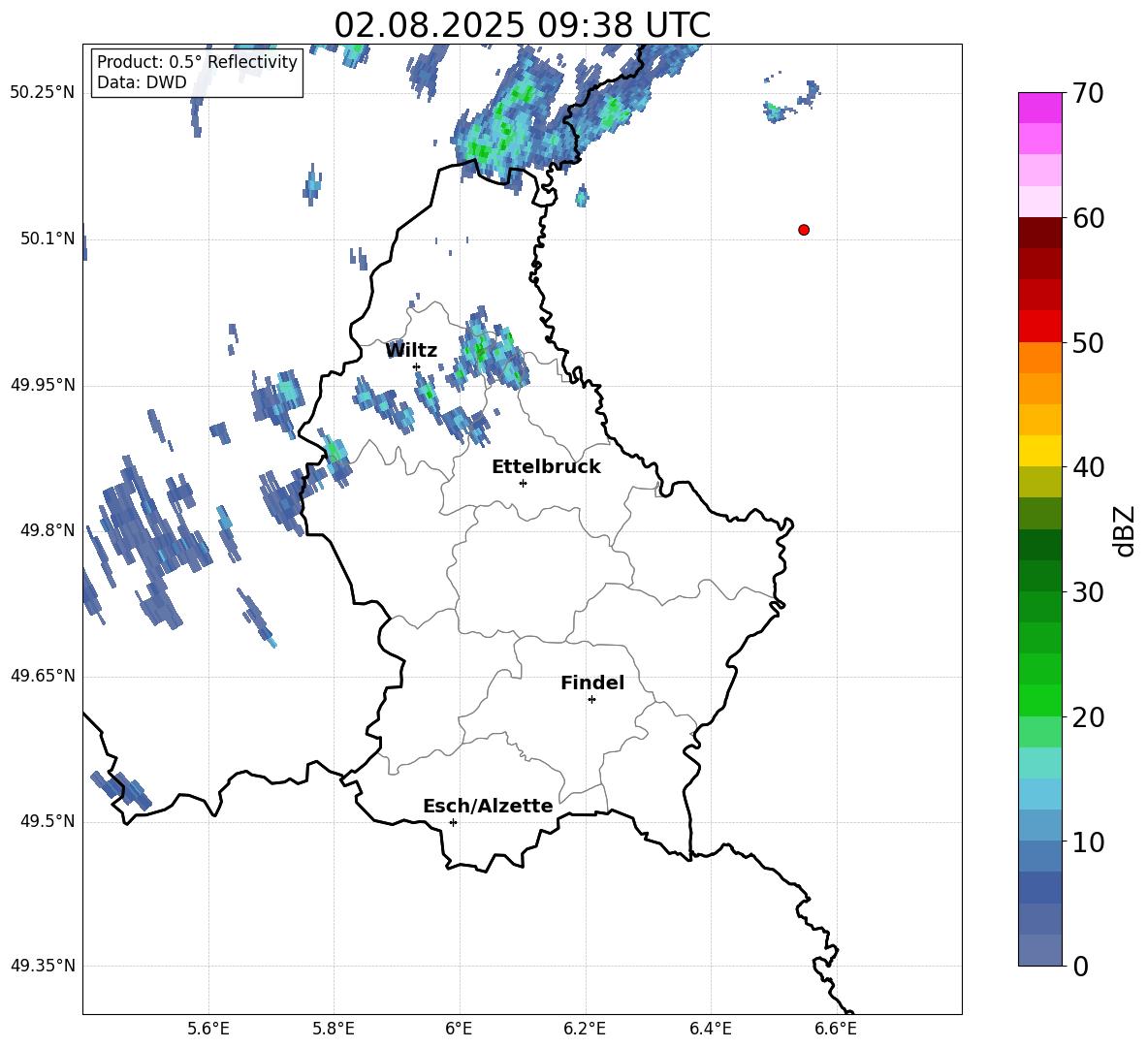Click the Ettelbruck station label
This screenshot has height=1048, width=1148.
tap(546, 467)
